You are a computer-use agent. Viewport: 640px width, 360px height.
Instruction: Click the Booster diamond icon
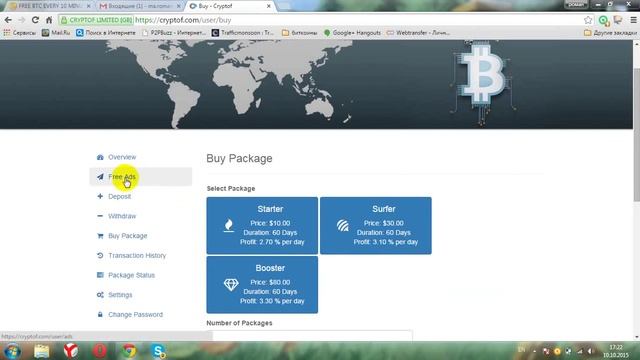click(231, 284)
